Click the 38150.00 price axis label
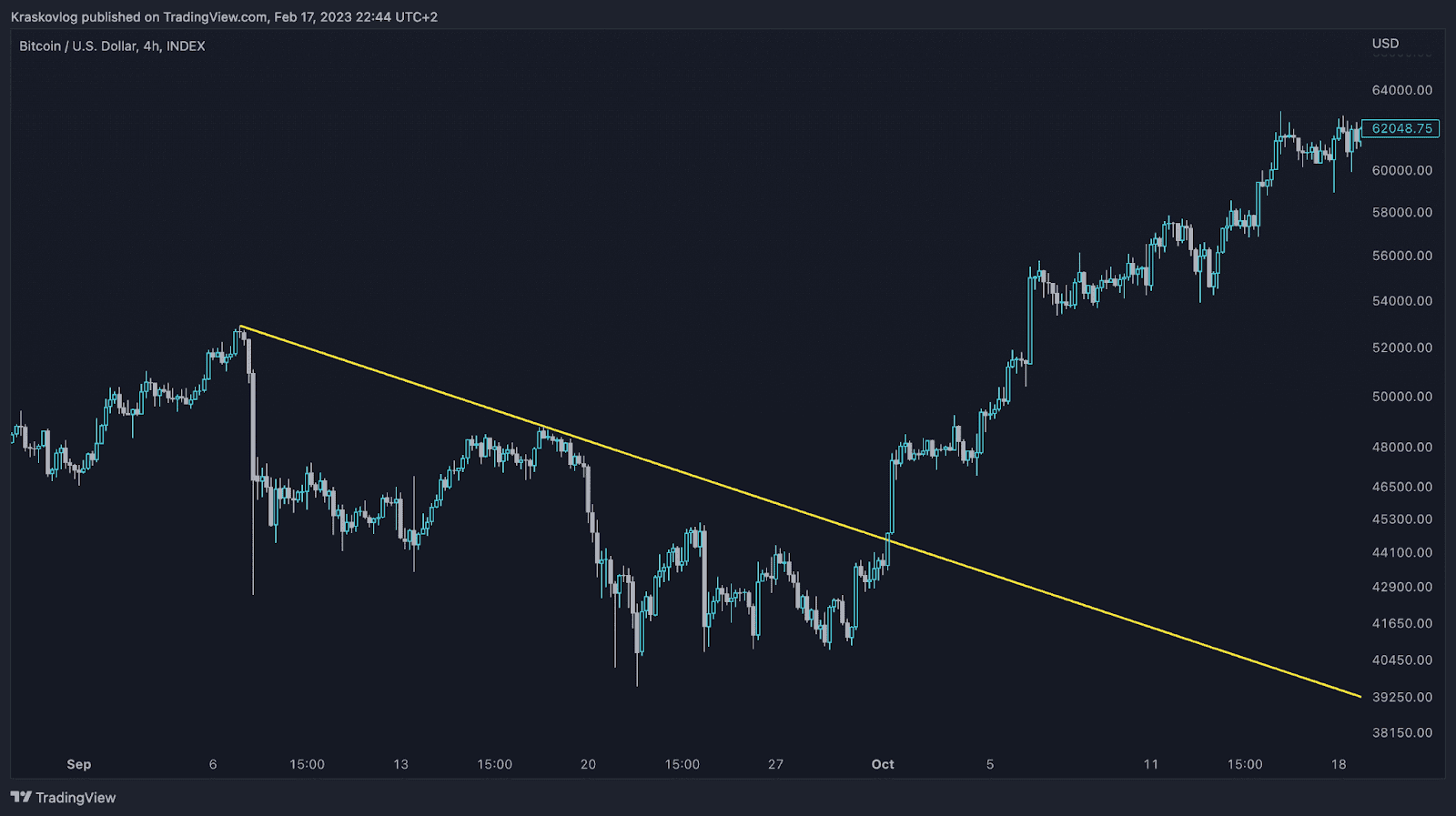Image resolution: width=1456 pixels, height=816 pixels. (1401, 732)
